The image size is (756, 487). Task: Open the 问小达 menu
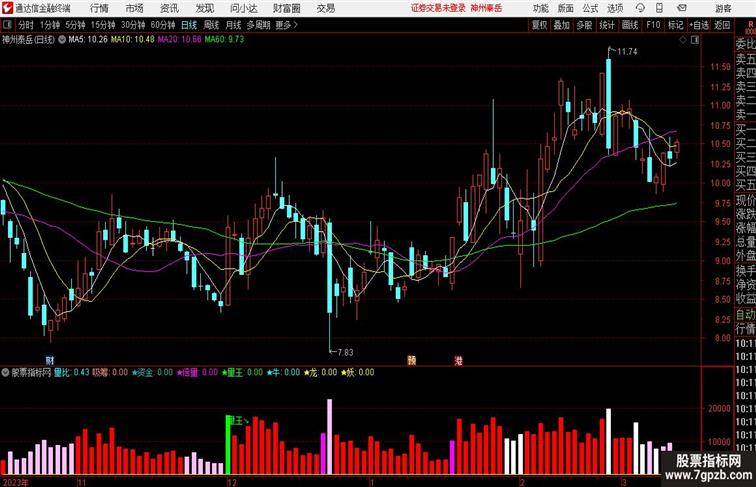tap(243, 8)
